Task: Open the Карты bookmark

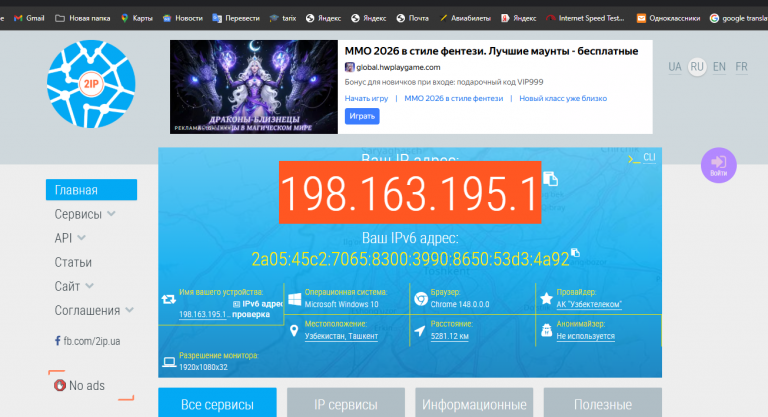Action: coord(137,18)
